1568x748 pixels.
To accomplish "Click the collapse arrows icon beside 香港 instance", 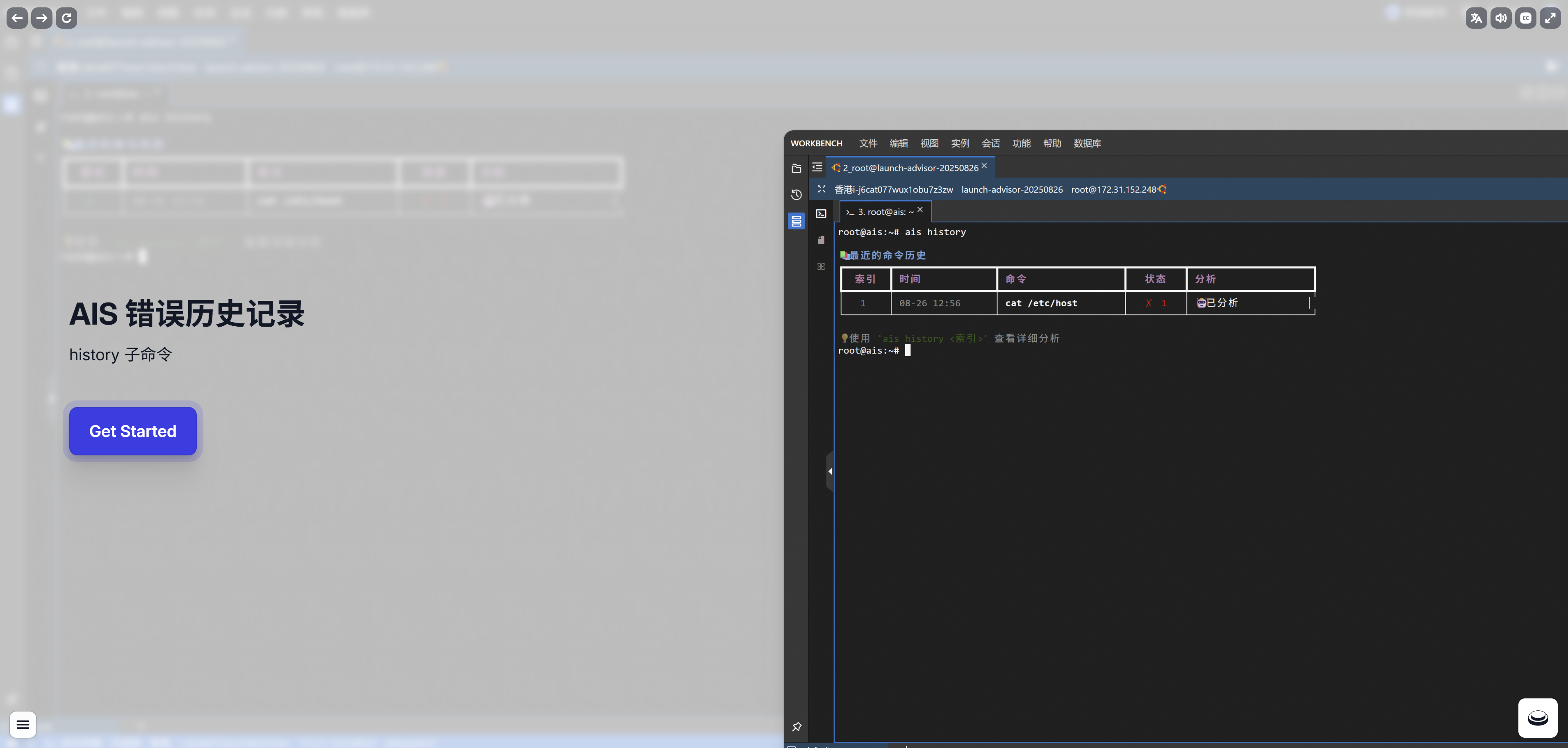I will point(822,189).
